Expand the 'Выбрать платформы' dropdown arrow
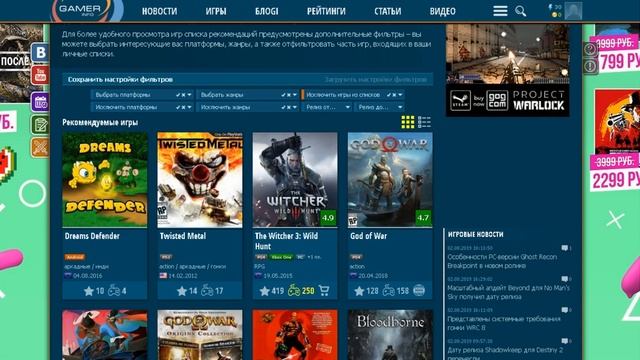This screenshot has height=360, width=640. 189,95
